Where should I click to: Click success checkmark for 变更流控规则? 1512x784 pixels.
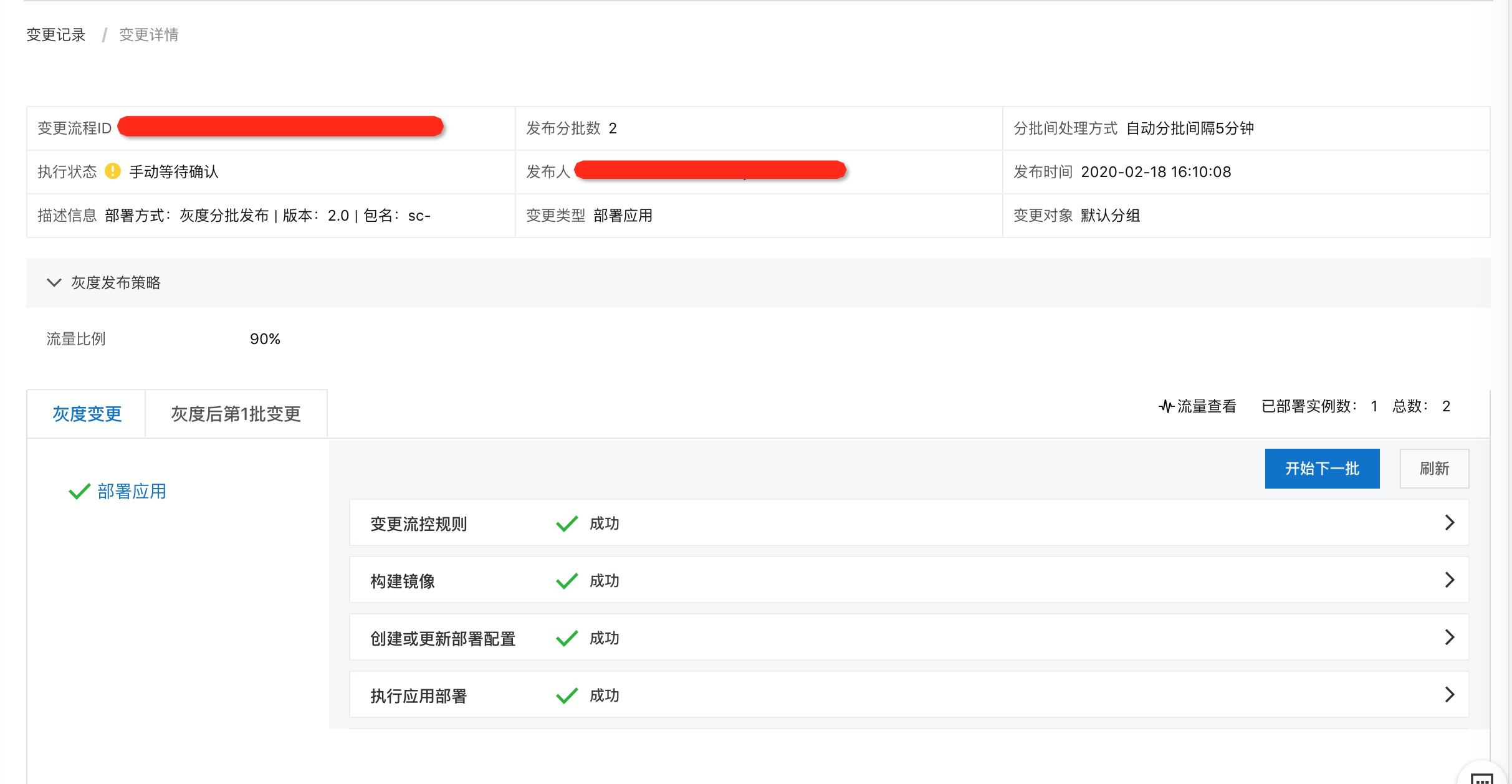[567, 523]
